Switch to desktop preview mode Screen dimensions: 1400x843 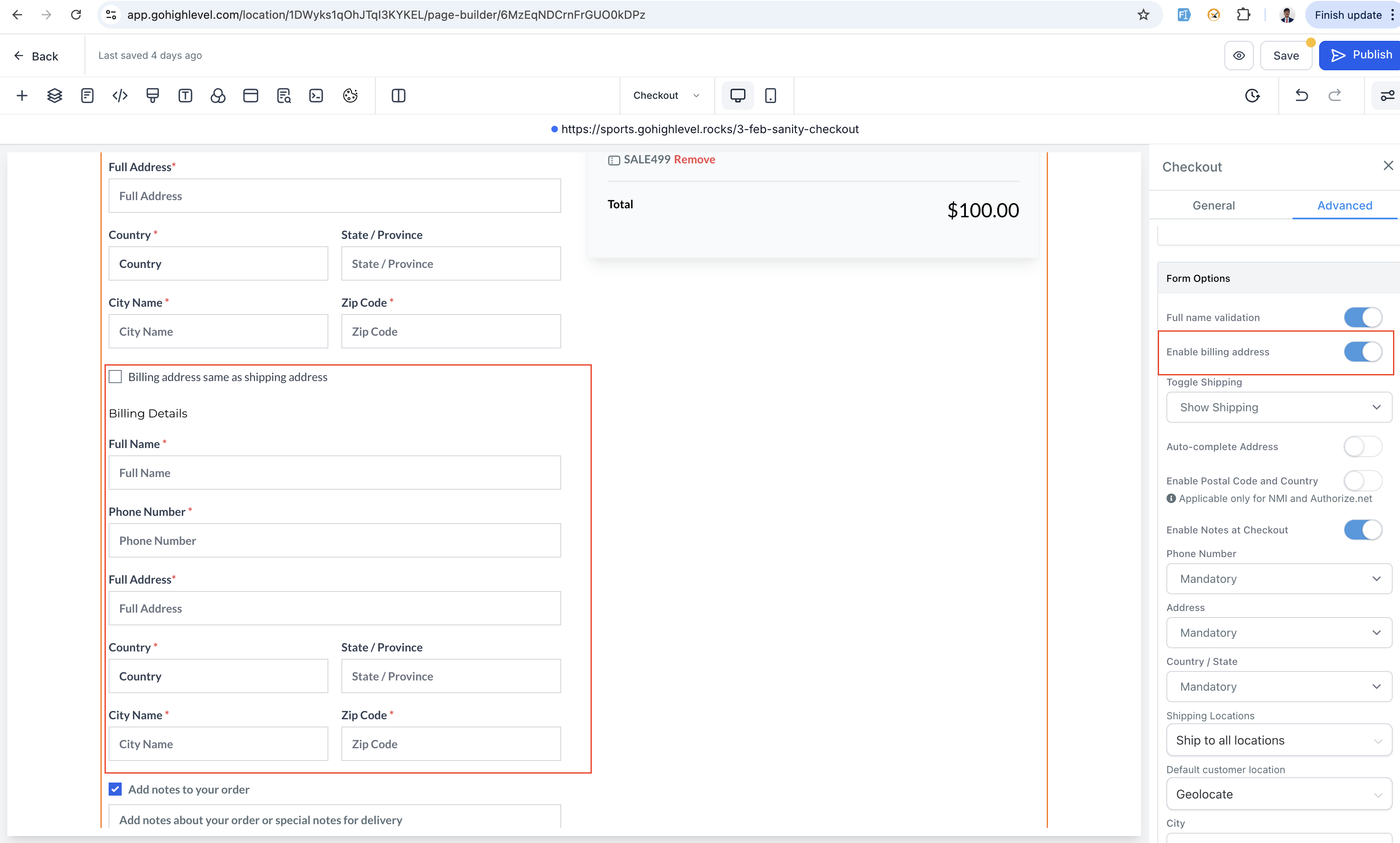(x=738, y=96)
